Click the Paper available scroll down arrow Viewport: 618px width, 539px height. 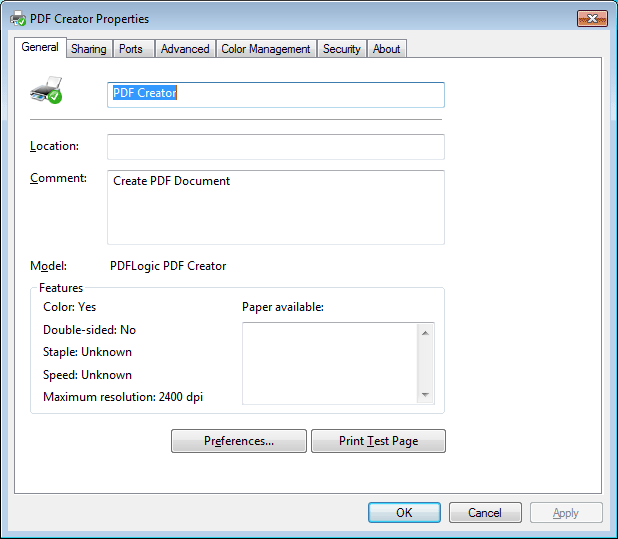point(425,394)
